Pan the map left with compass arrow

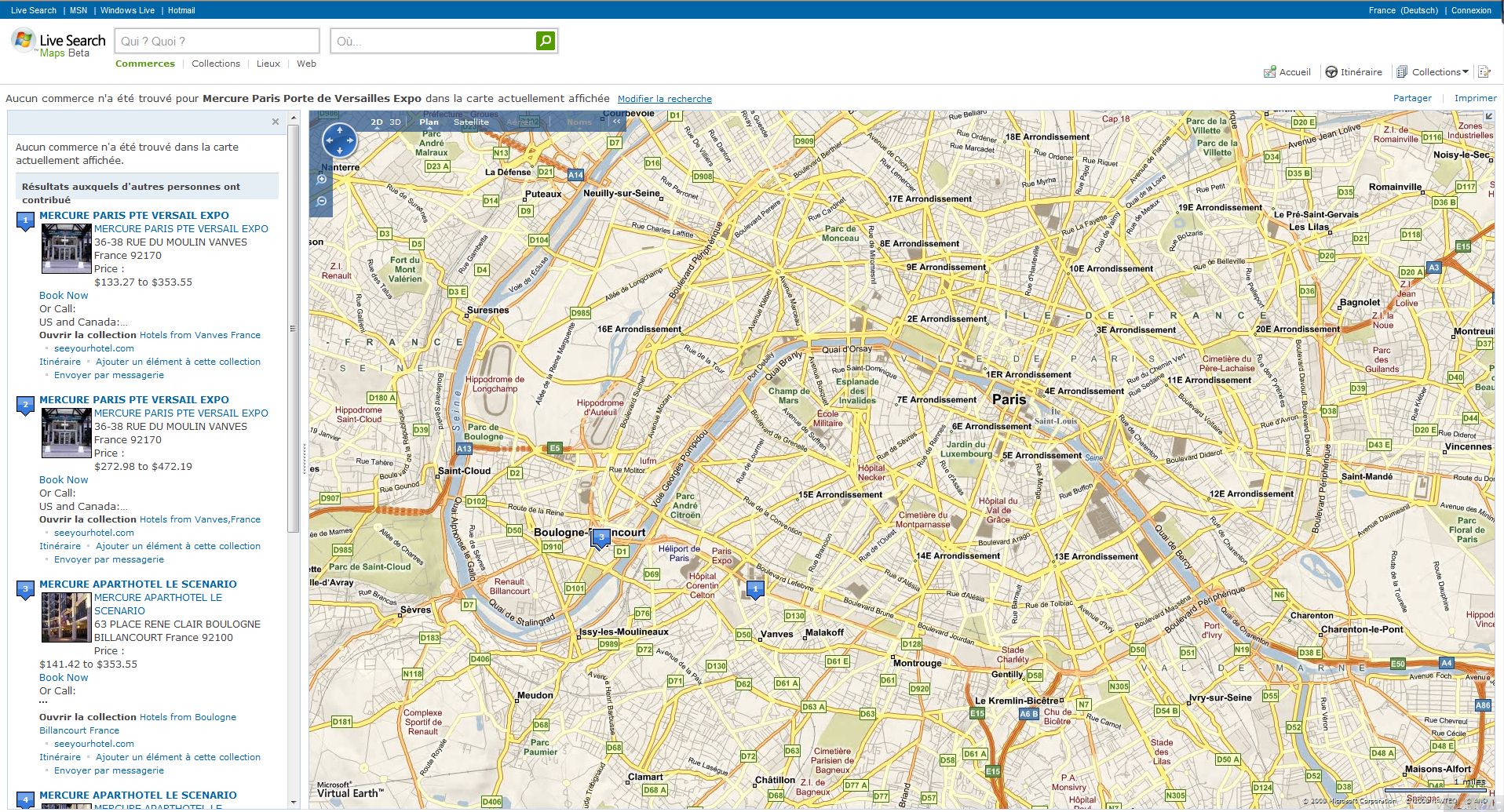pos(330,141)
